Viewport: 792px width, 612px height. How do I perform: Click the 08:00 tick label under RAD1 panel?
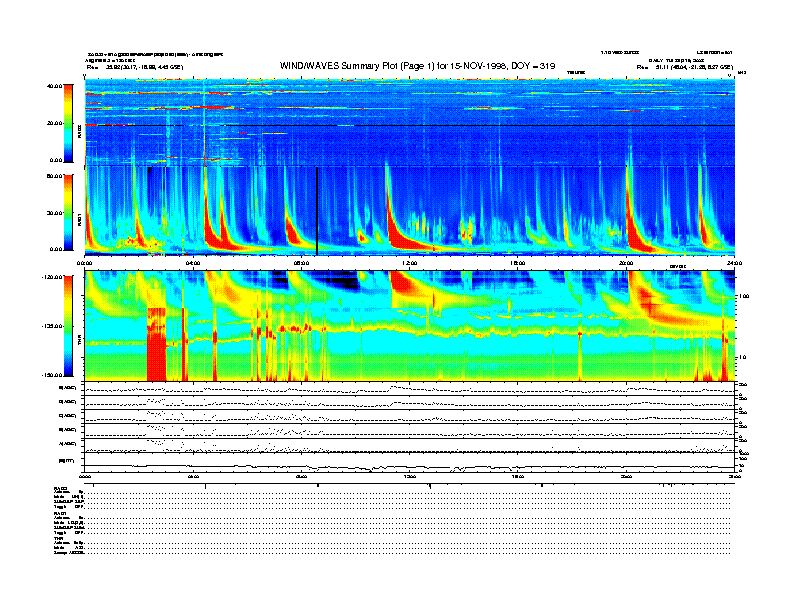301,263
